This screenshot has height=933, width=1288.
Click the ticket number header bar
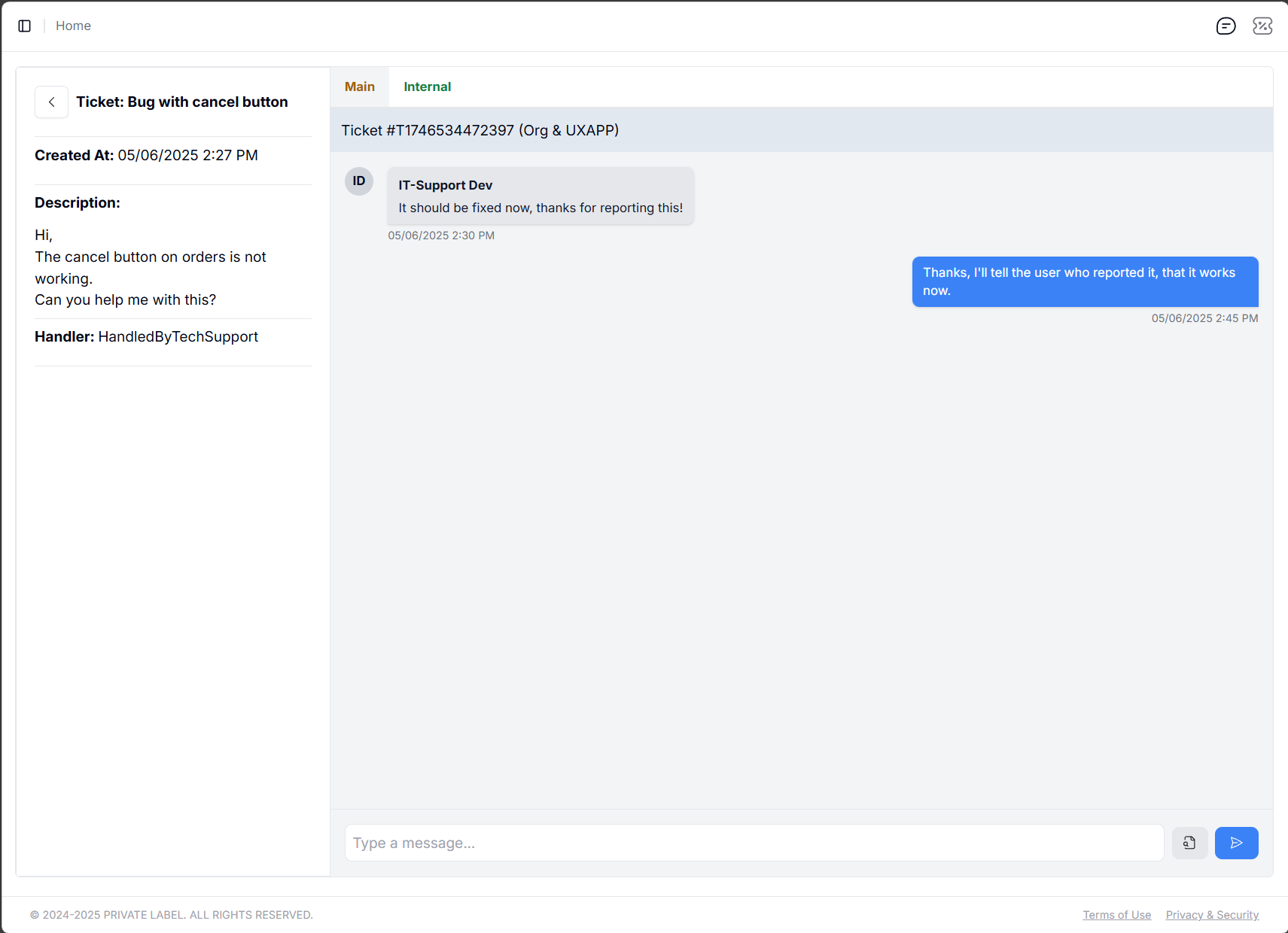click(801, 130)
